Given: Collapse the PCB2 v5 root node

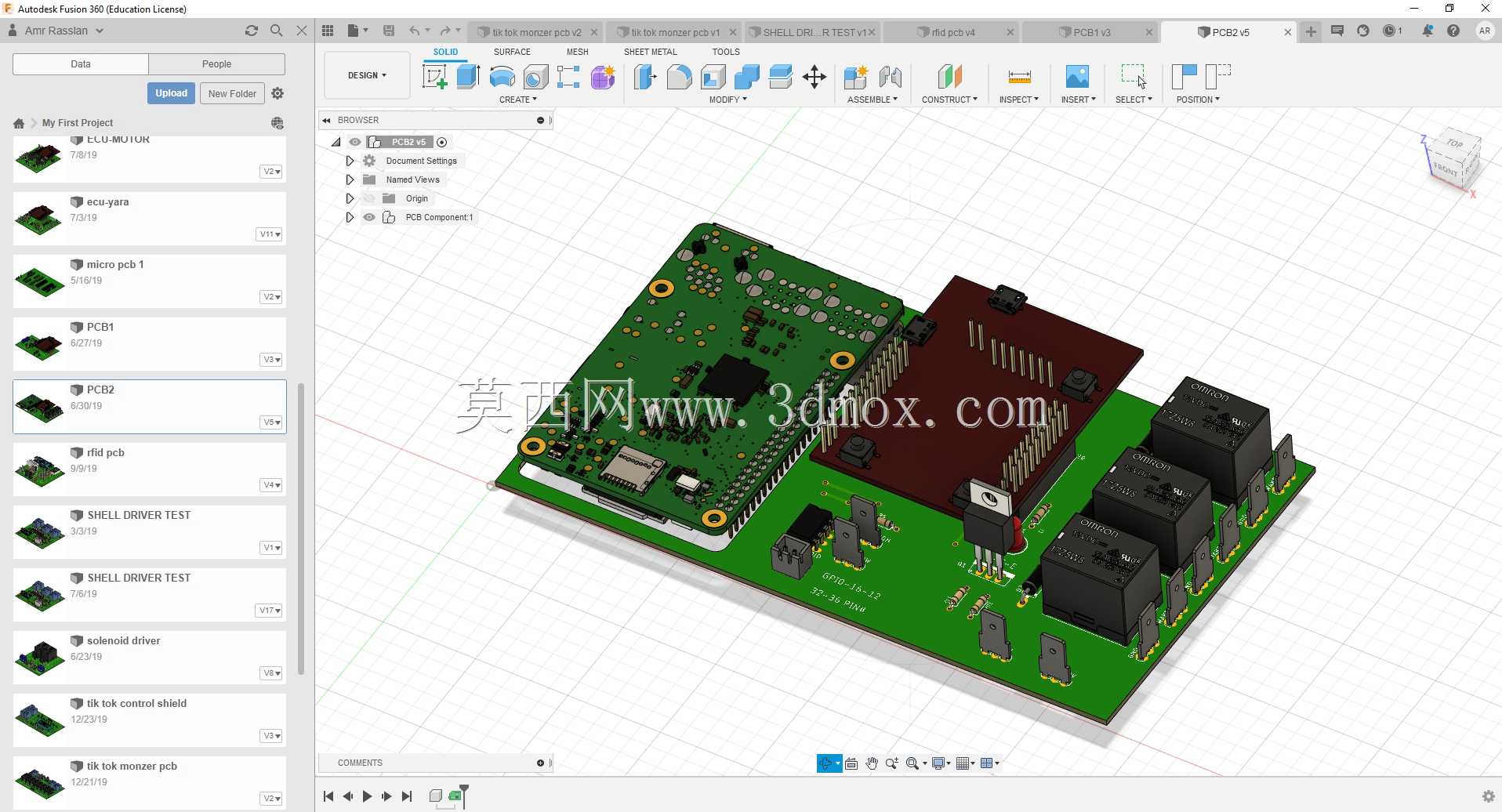Looking at the screenshot, I should point(336,142).
